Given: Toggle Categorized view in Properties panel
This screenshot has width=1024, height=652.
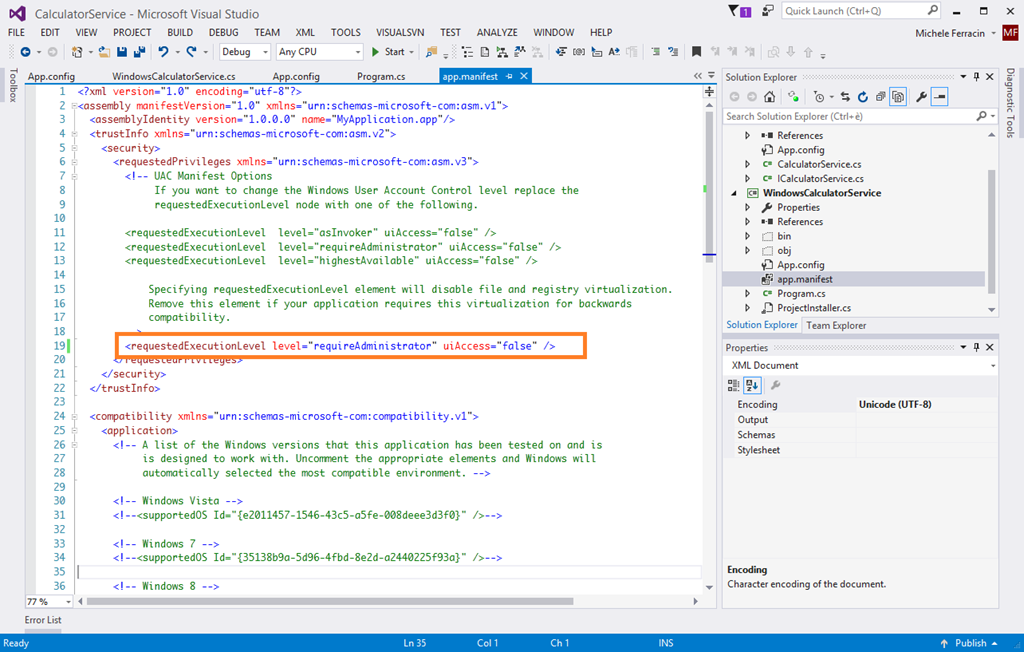Looking at the screenshot, I should pos(734,385).
